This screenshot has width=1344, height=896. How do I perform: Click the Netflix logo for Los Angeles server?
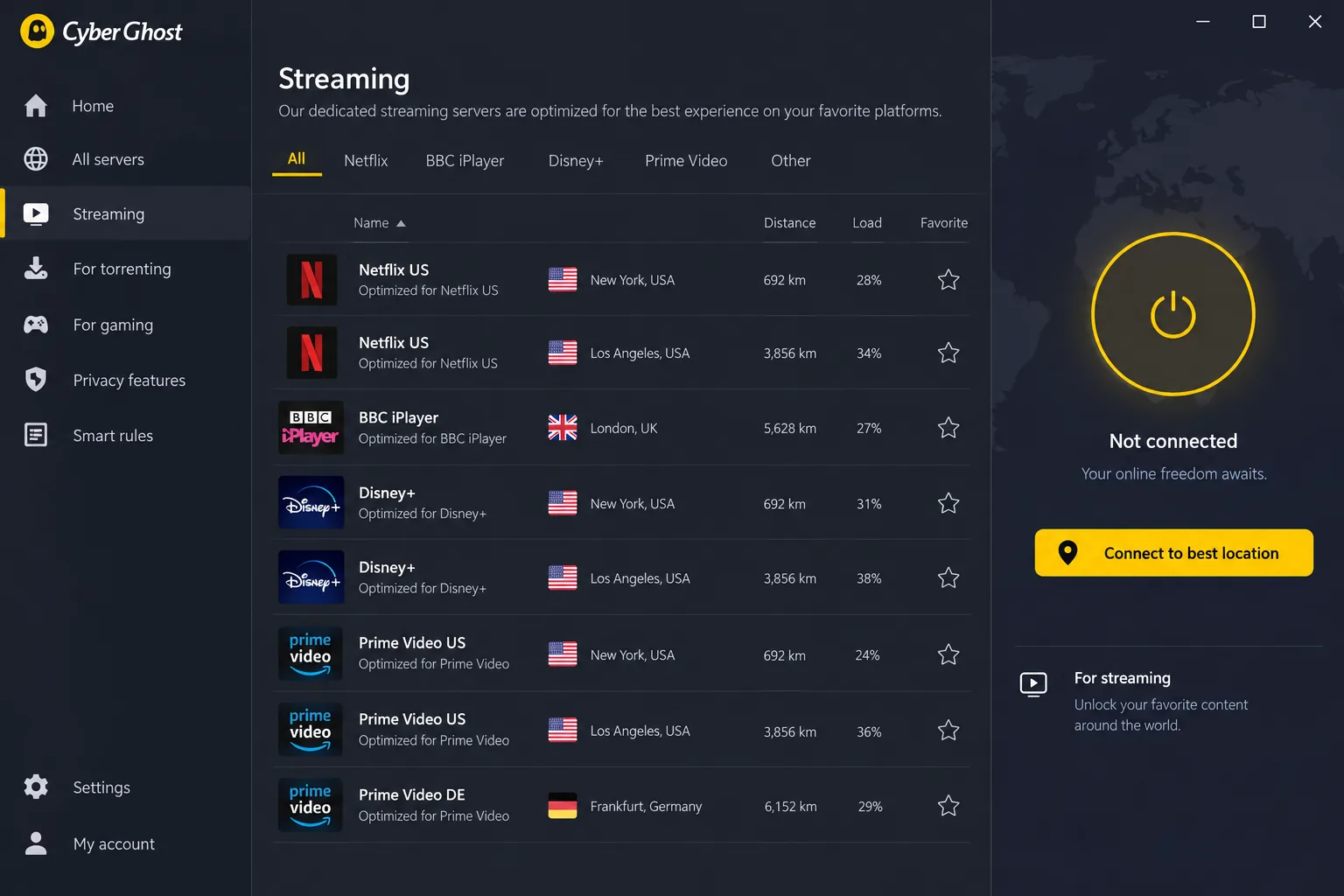(x=311, y=353)
